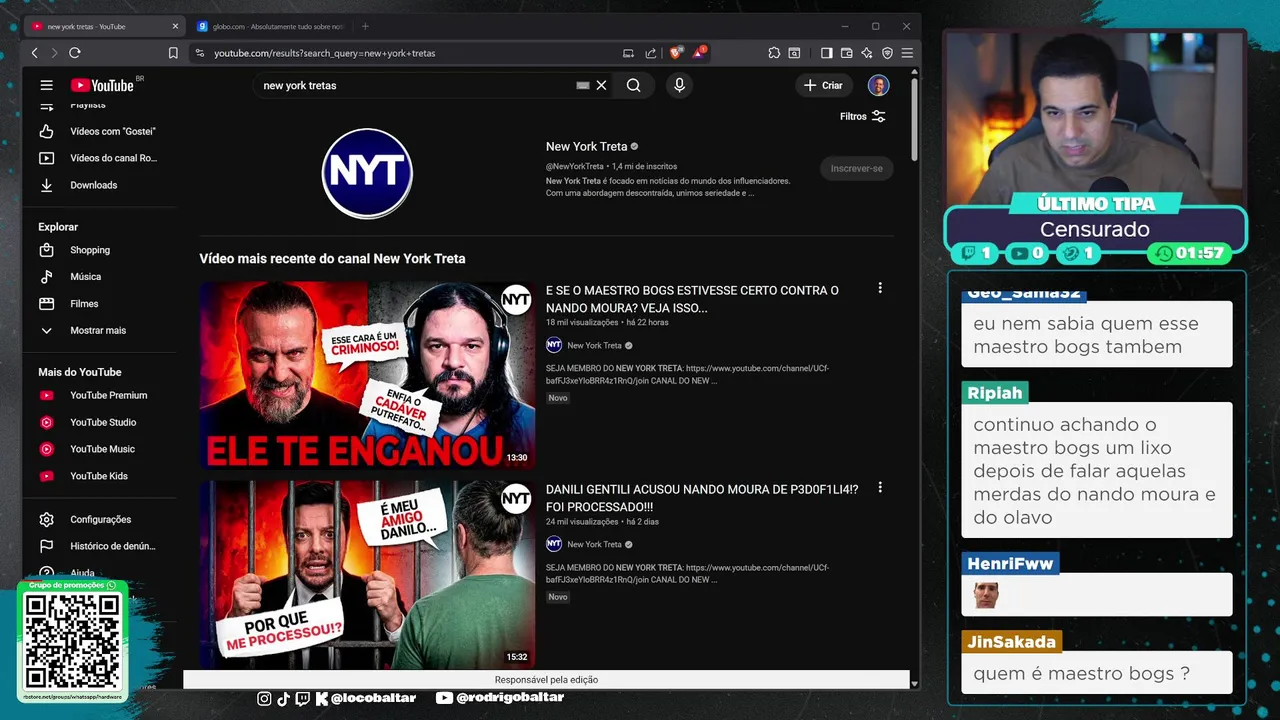
Task: Open options menu for Maestro Bogs video
Action: pos(880,288)
